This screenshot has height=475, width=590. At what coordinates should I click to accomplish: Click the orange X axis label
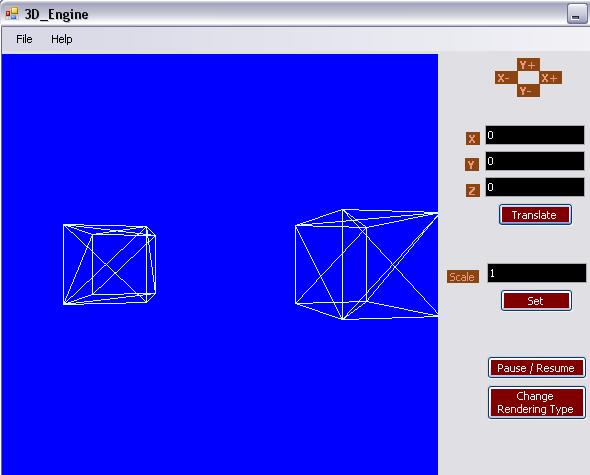[473, 139]
